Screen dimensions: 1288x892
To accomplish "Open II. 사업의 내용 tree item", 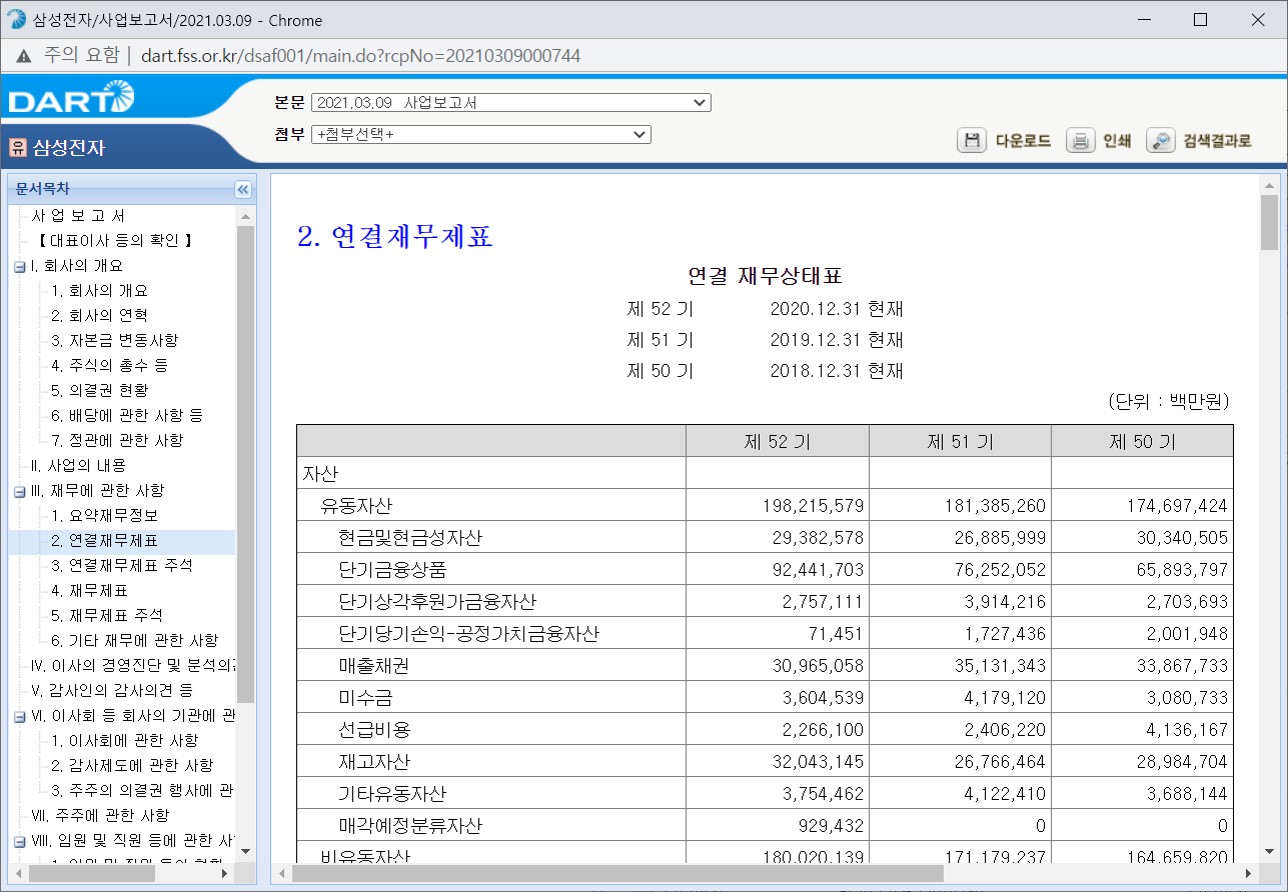I will pyautogui.click(x=78, y=466).
